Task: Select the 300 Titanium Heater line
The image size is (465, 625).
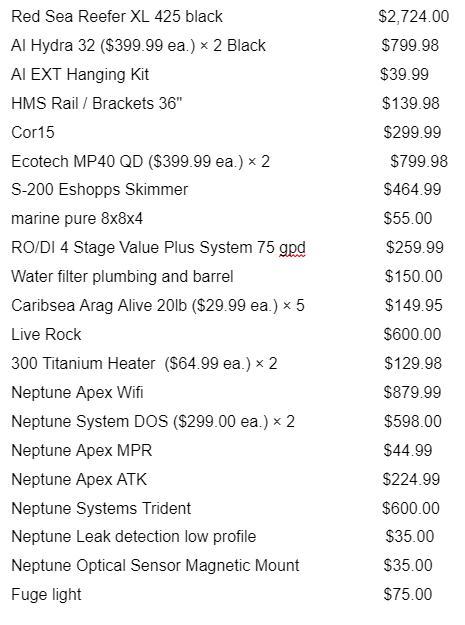Action: (x=144, y=364)
